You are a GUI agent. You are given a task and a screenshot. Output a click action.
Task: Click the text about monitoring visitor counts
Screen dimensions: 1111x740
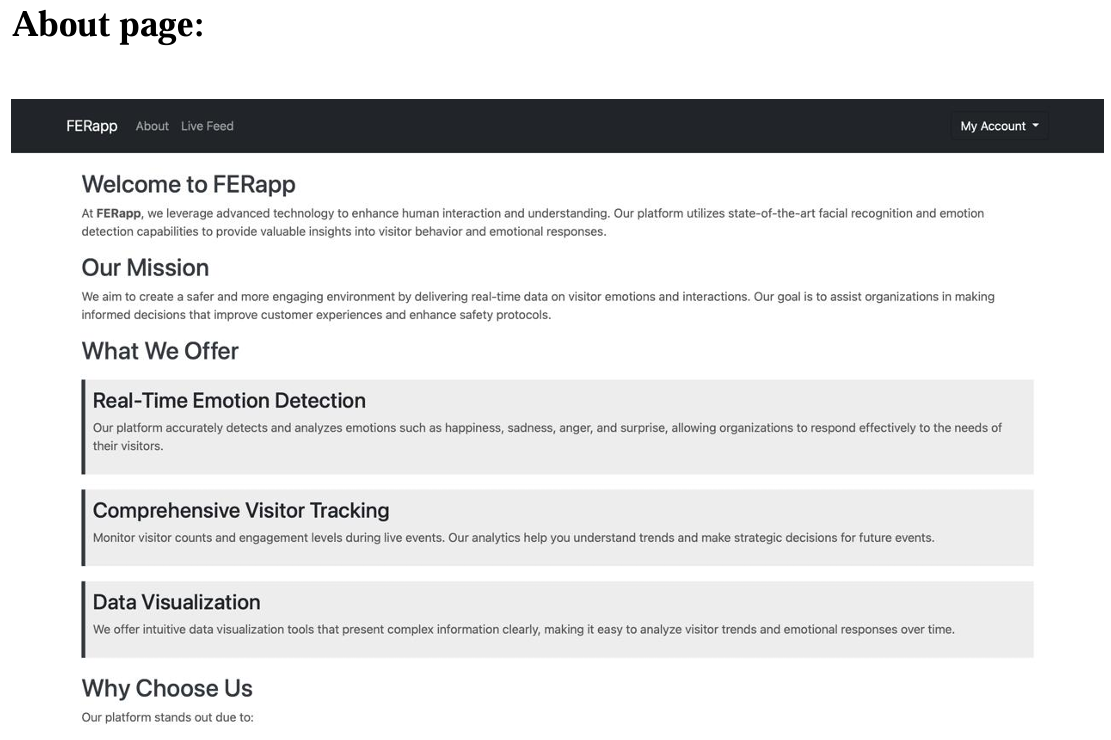click(514, 538)
